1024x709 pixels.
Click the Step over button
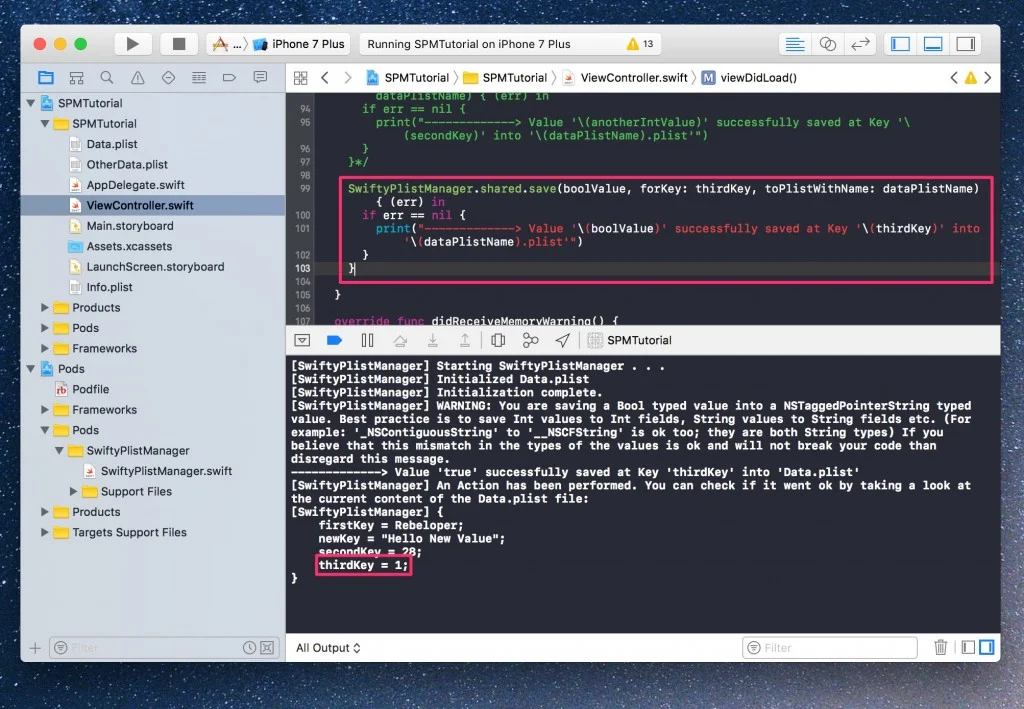(x=400, y=340)
